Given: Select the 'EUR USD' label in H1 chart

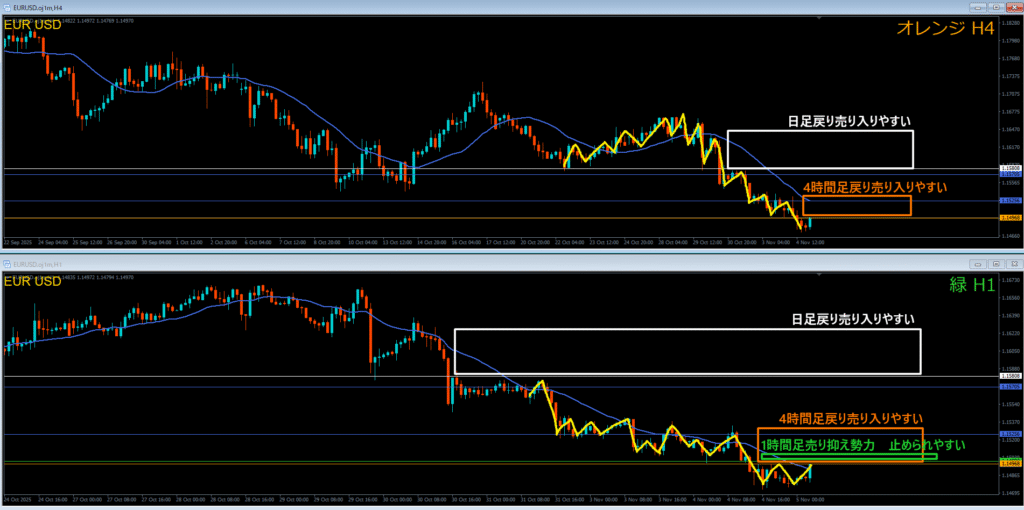Looking at the screenshot, I should (x=33, y=281).
